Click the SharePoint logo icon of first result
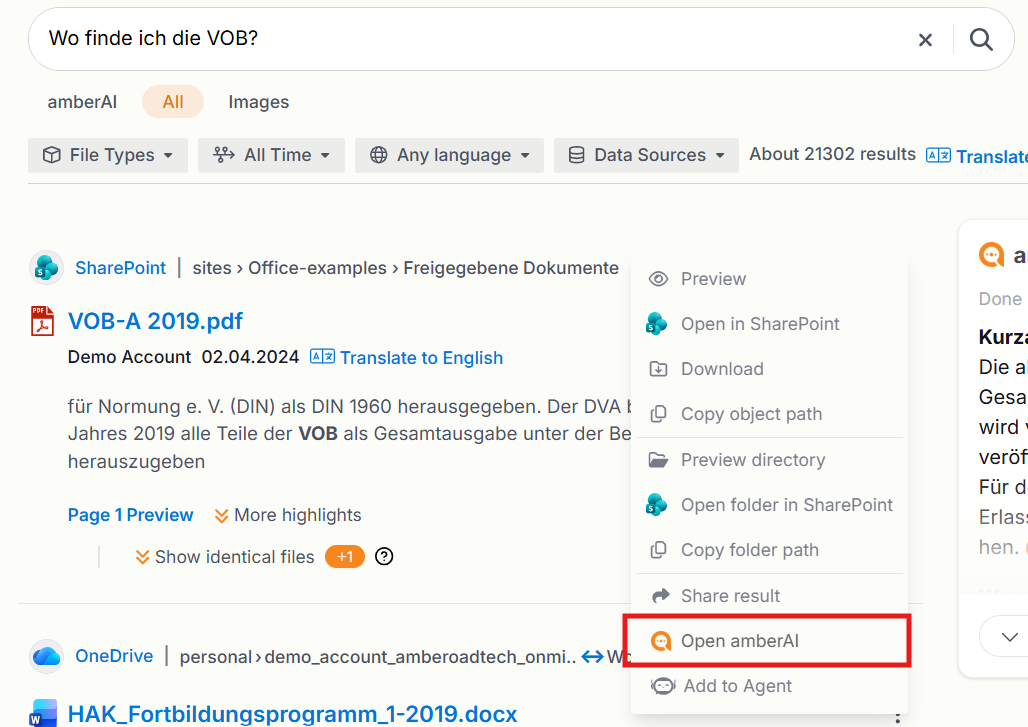 point(47,267)
